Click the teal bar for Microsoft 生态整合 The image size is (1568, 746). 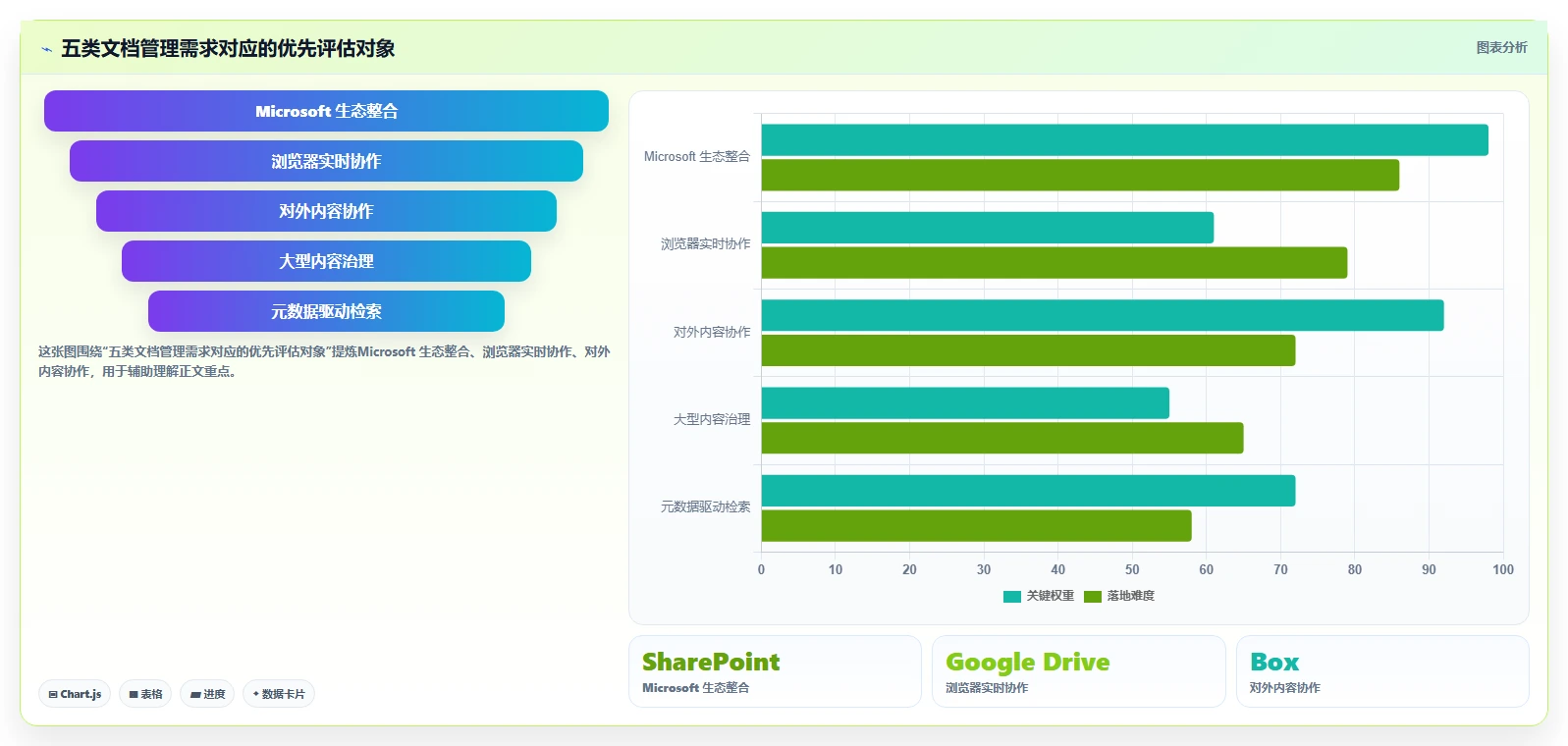coord(1125,139)
